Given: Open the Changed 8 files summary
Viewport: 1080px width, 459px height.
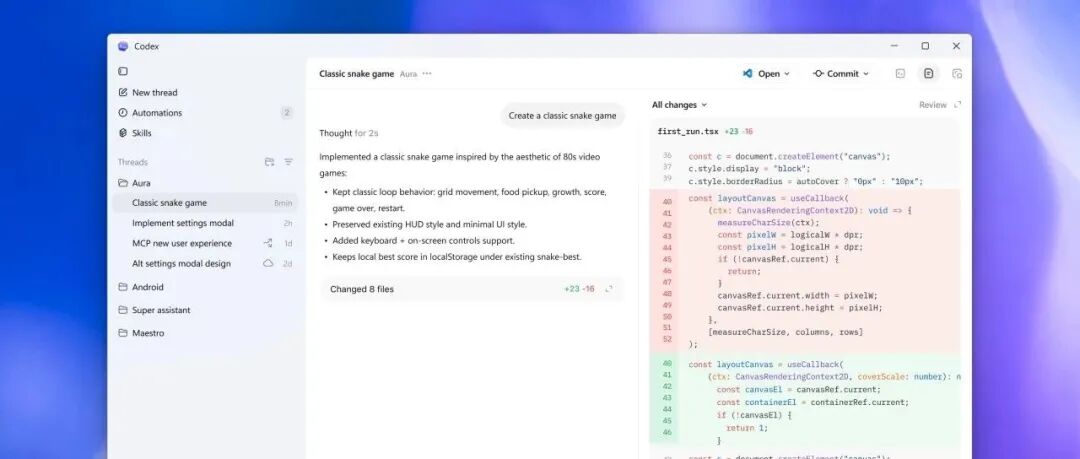Looking at the screenshot, I should coord(472,289).
